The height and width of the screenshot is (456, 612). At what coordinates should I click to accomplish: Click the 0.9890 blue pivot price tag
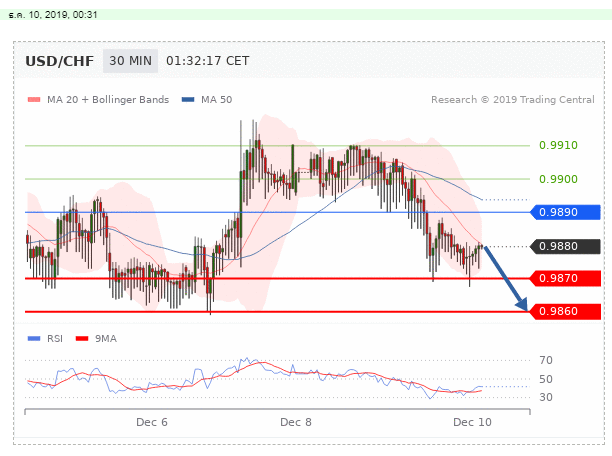pyautogui.click(x=565, y=212)
